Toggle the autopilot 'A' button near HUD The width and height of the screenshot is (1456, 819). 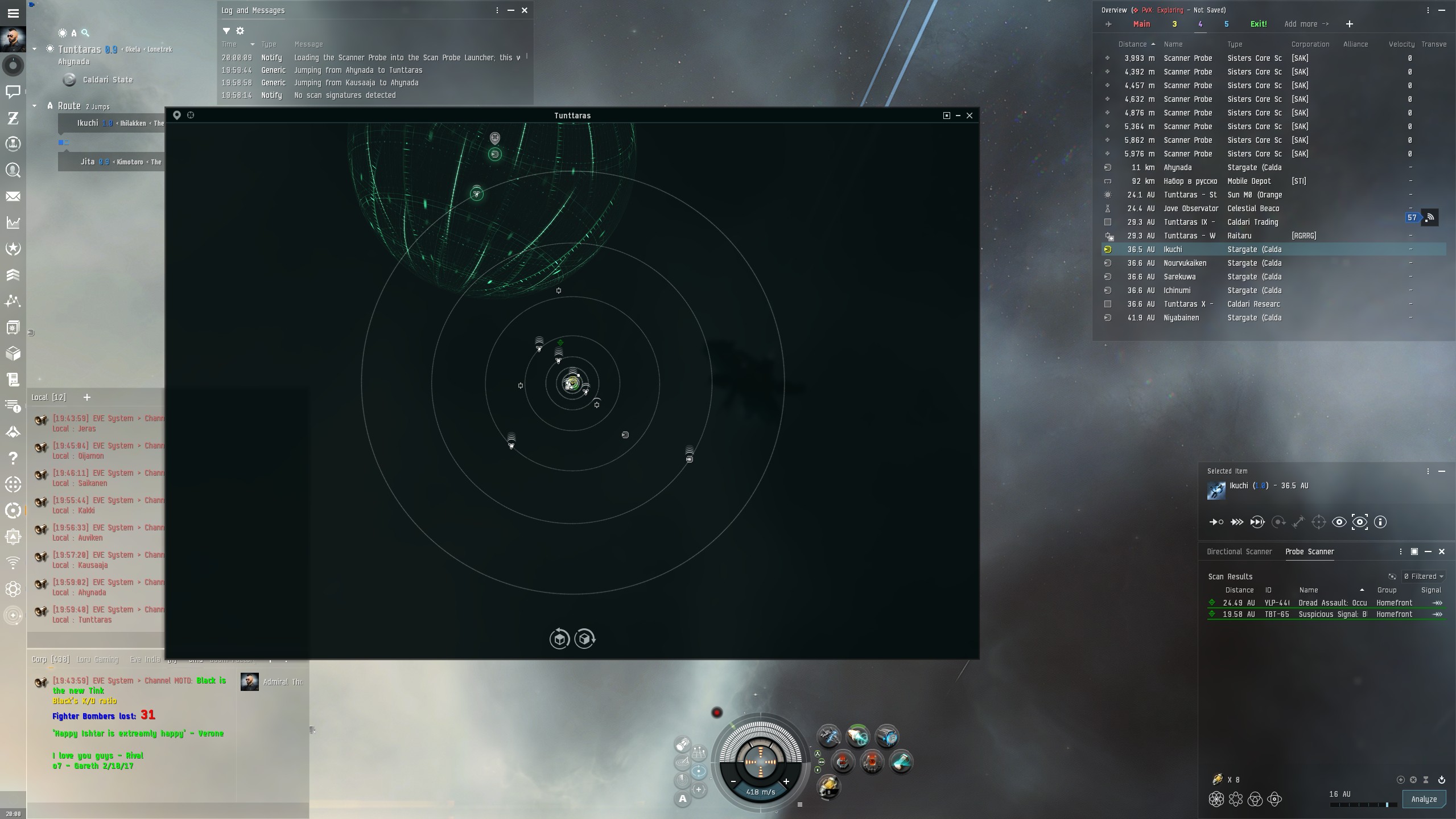point(682,799)
